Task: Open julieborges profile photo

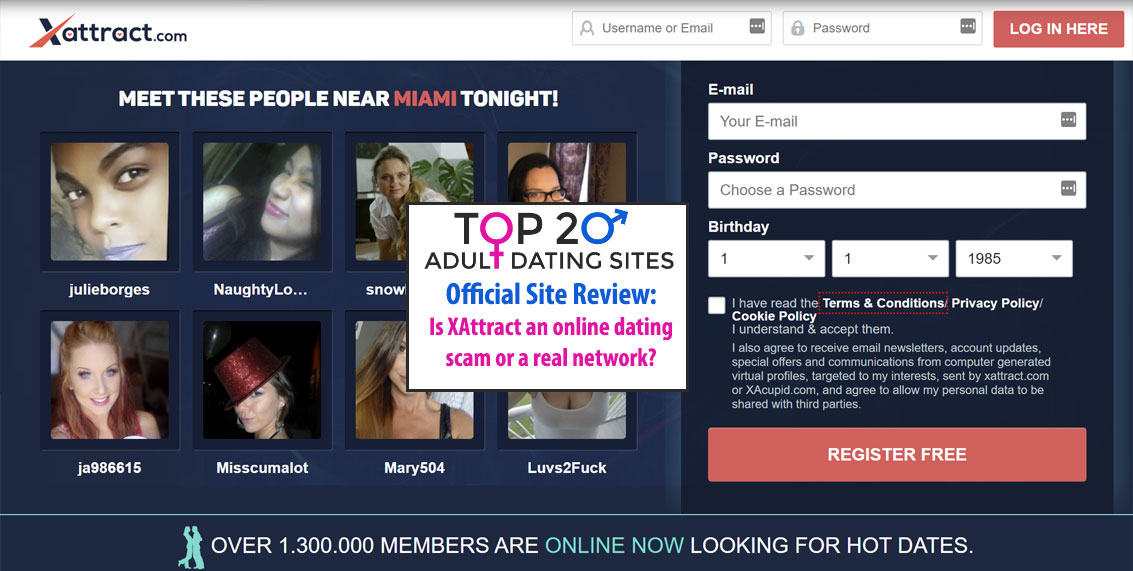Action: point(110,202)
